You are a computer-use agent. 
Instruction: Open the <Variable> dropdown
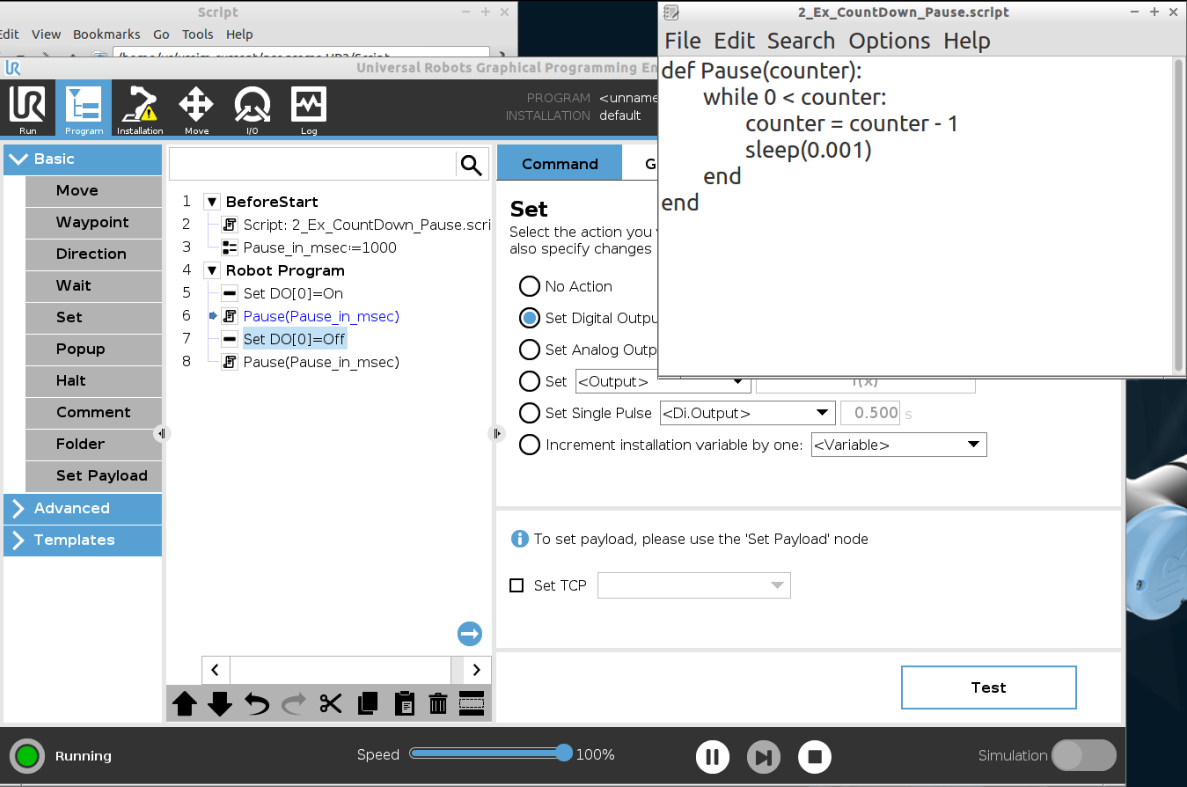[x=899, y=445]
